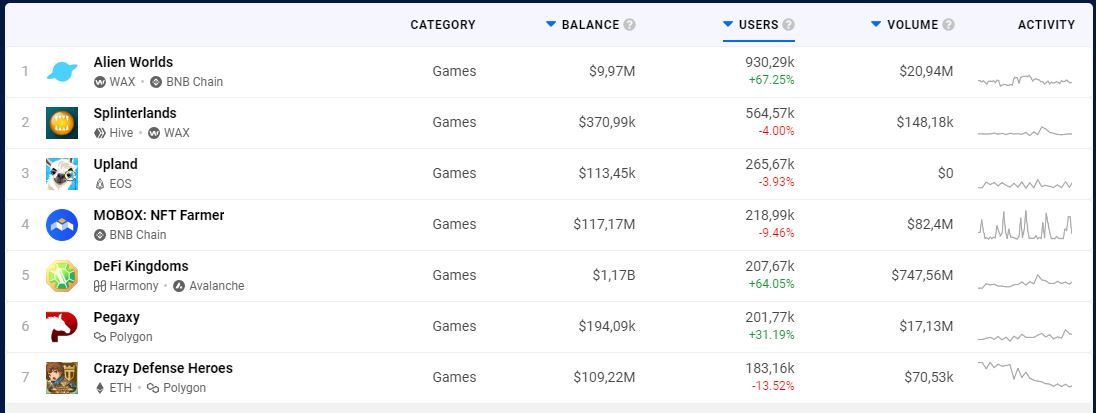1096x413 pixels.
Task: Click the MOBOX activity sparkline chart
Action: pos(1025,226)
